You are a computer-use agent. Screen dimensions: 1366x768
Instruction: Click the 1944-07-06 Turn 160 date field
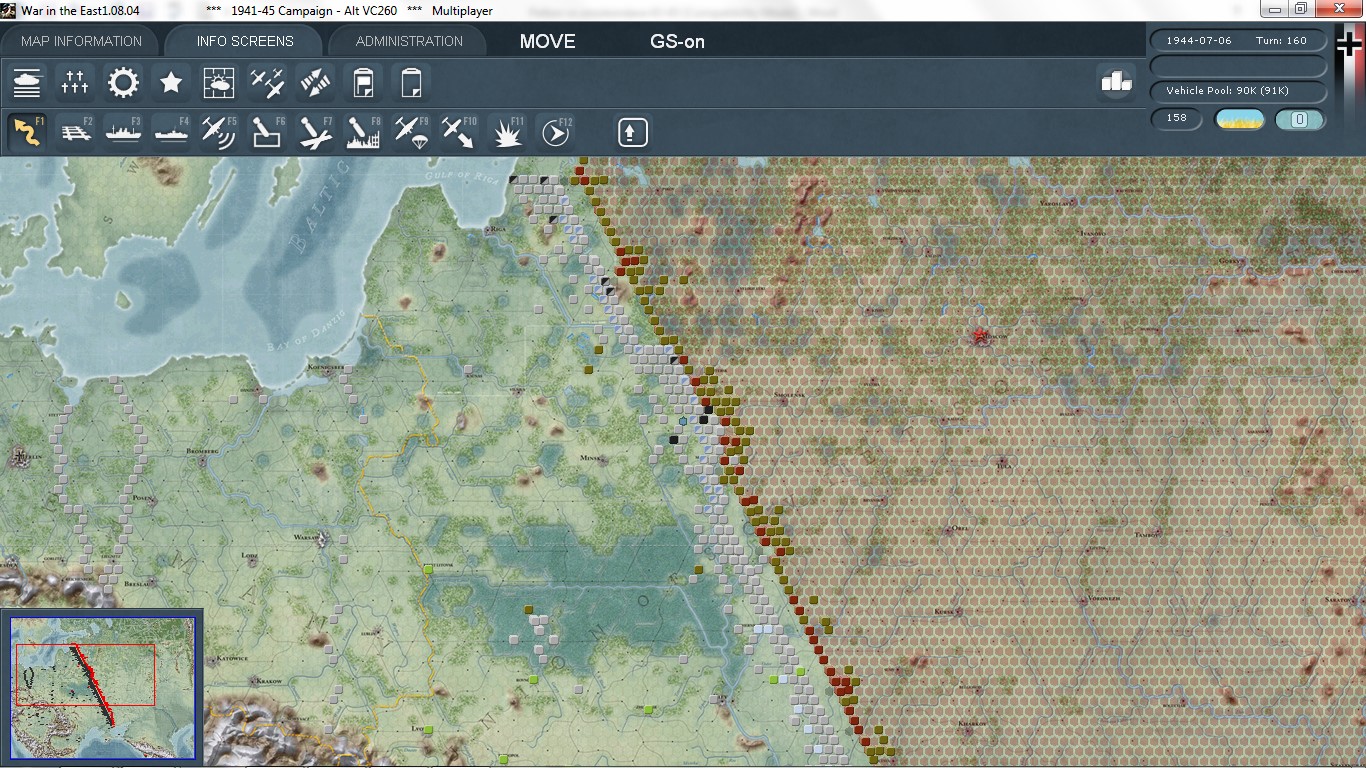pyautogui.click(x=1239, y=41)
